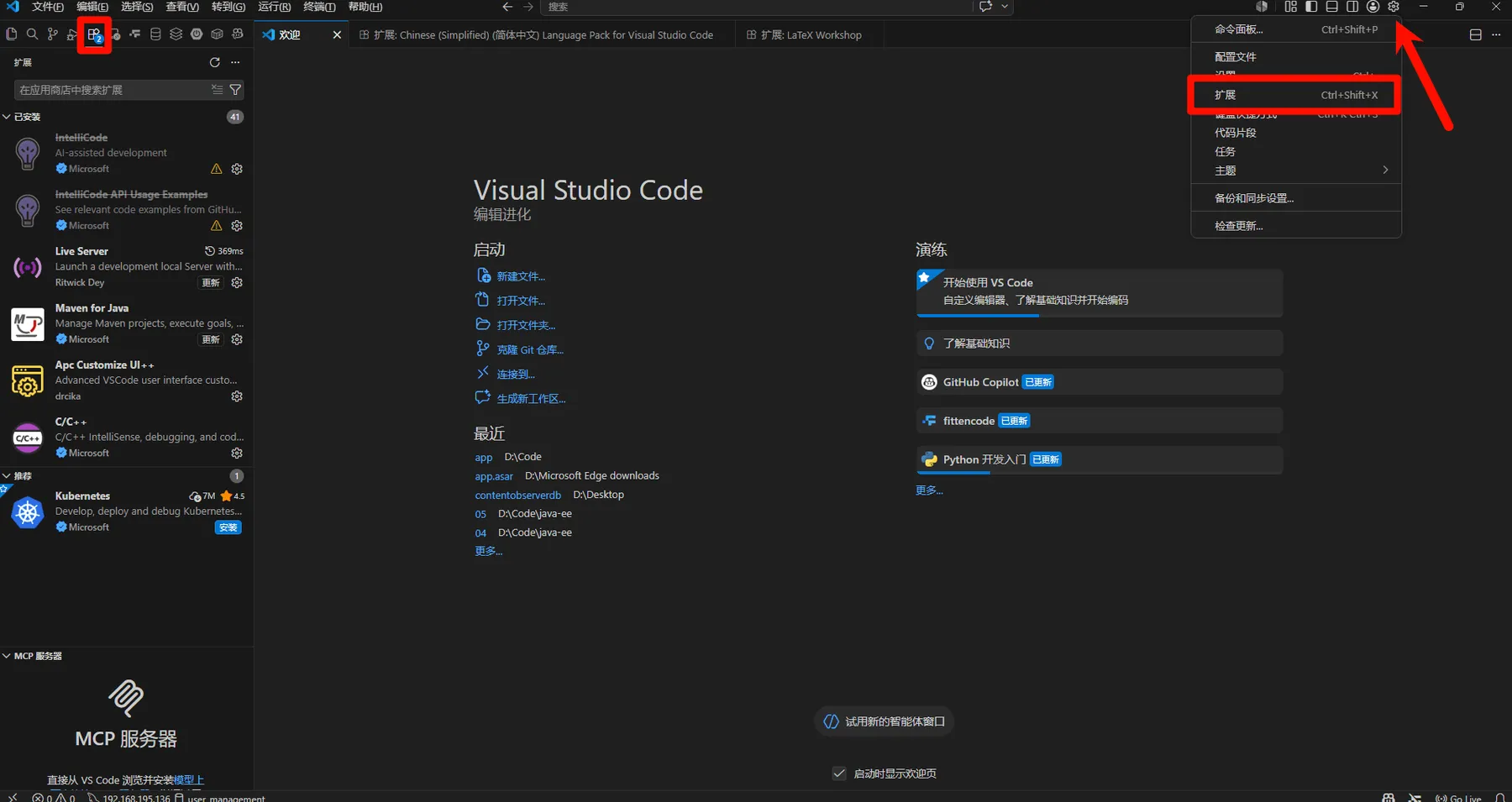Click the Search icon in activity bar
1512x802 pixels.
pos(32,34)
